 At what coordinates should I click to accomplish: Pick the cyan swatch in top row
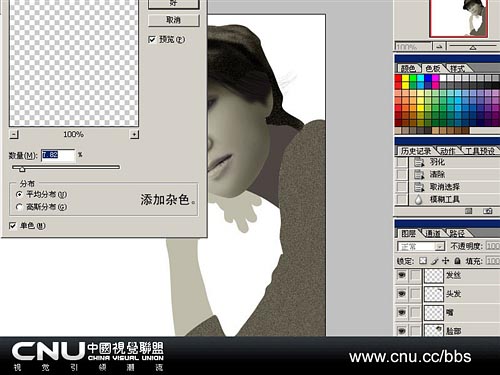click(421, 78)
